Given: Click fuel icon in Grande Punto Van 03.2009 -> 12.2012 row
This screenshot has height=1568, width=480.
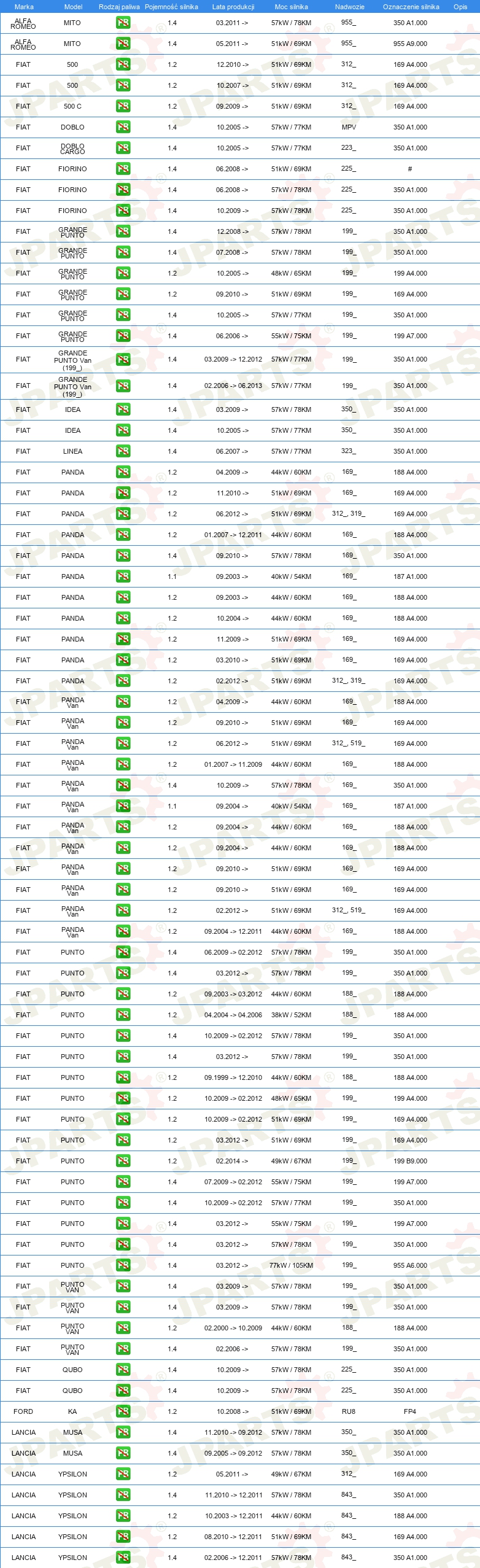Looking at the screenshot, I should point(123,359).
